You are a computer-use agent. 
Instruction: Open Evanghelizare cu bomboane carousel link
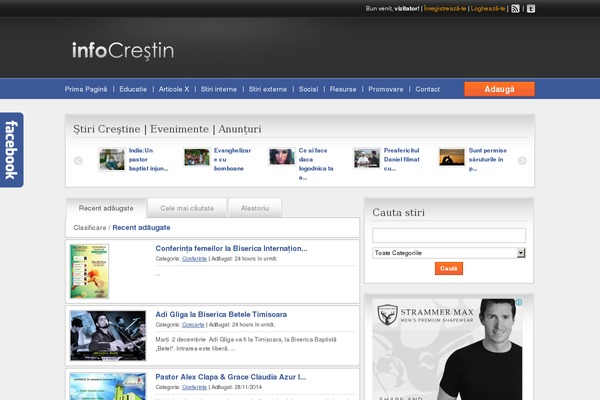click(x=232, y=159)
